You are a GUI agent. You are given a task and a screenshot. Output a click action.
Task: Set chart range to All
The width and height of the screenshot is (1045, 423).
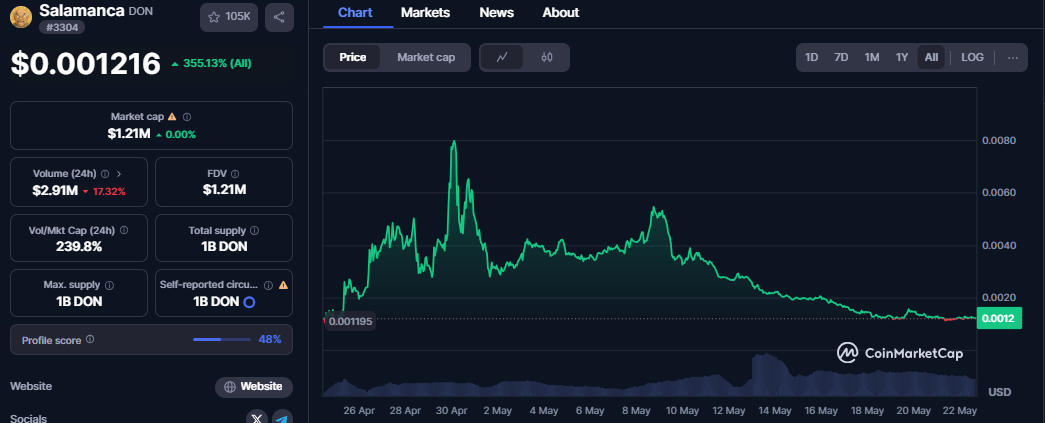[931, 57]
